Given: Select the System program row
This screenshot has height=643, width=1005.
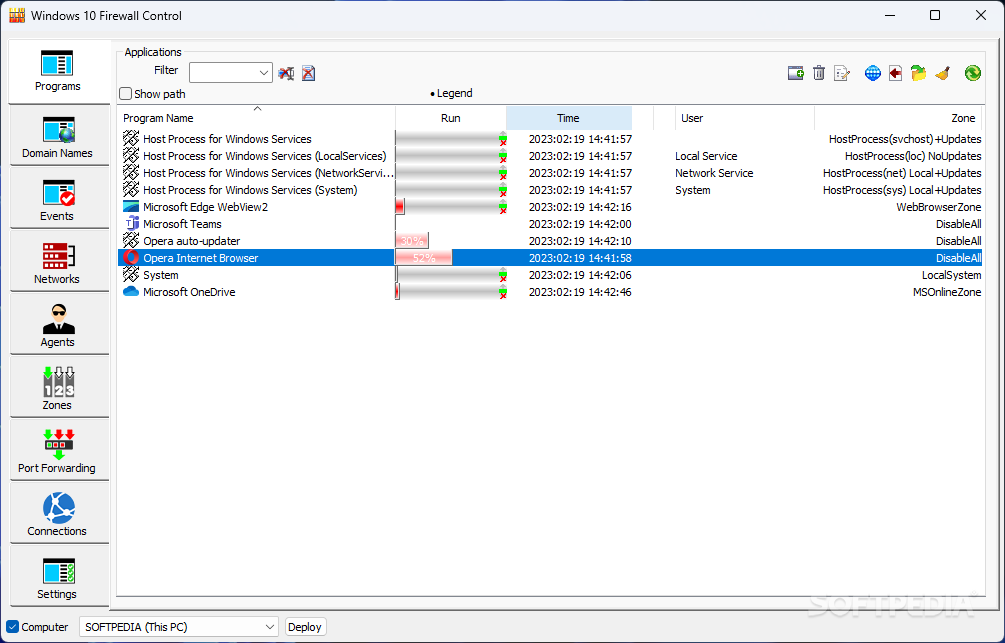Looking at the screenshot, I should click(550, 275).
